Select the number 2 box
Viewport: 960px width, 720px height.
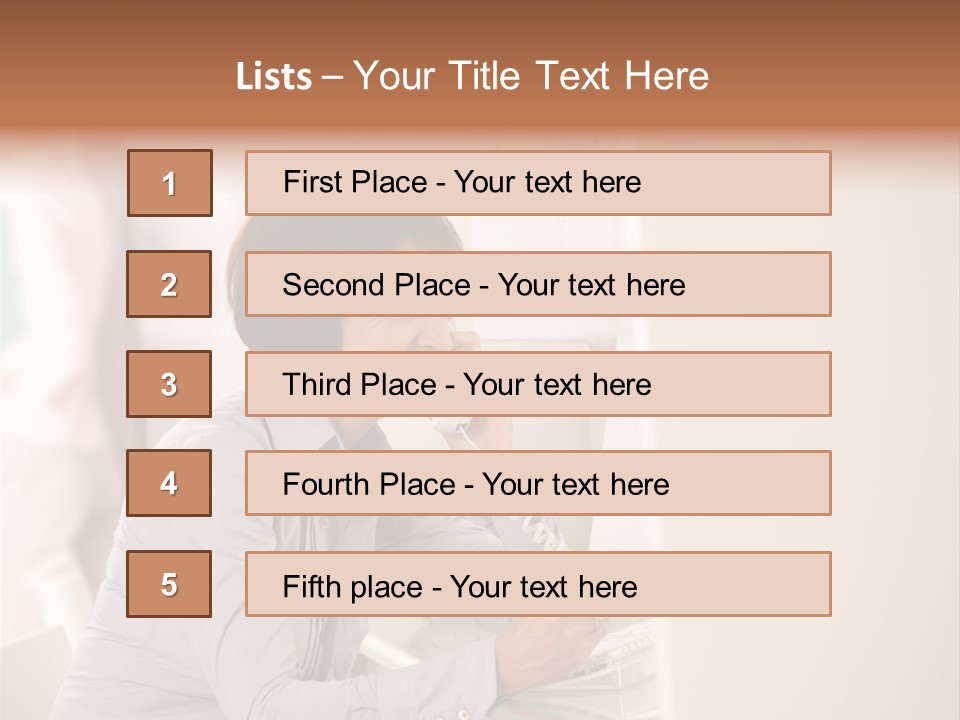pos(169,284)
